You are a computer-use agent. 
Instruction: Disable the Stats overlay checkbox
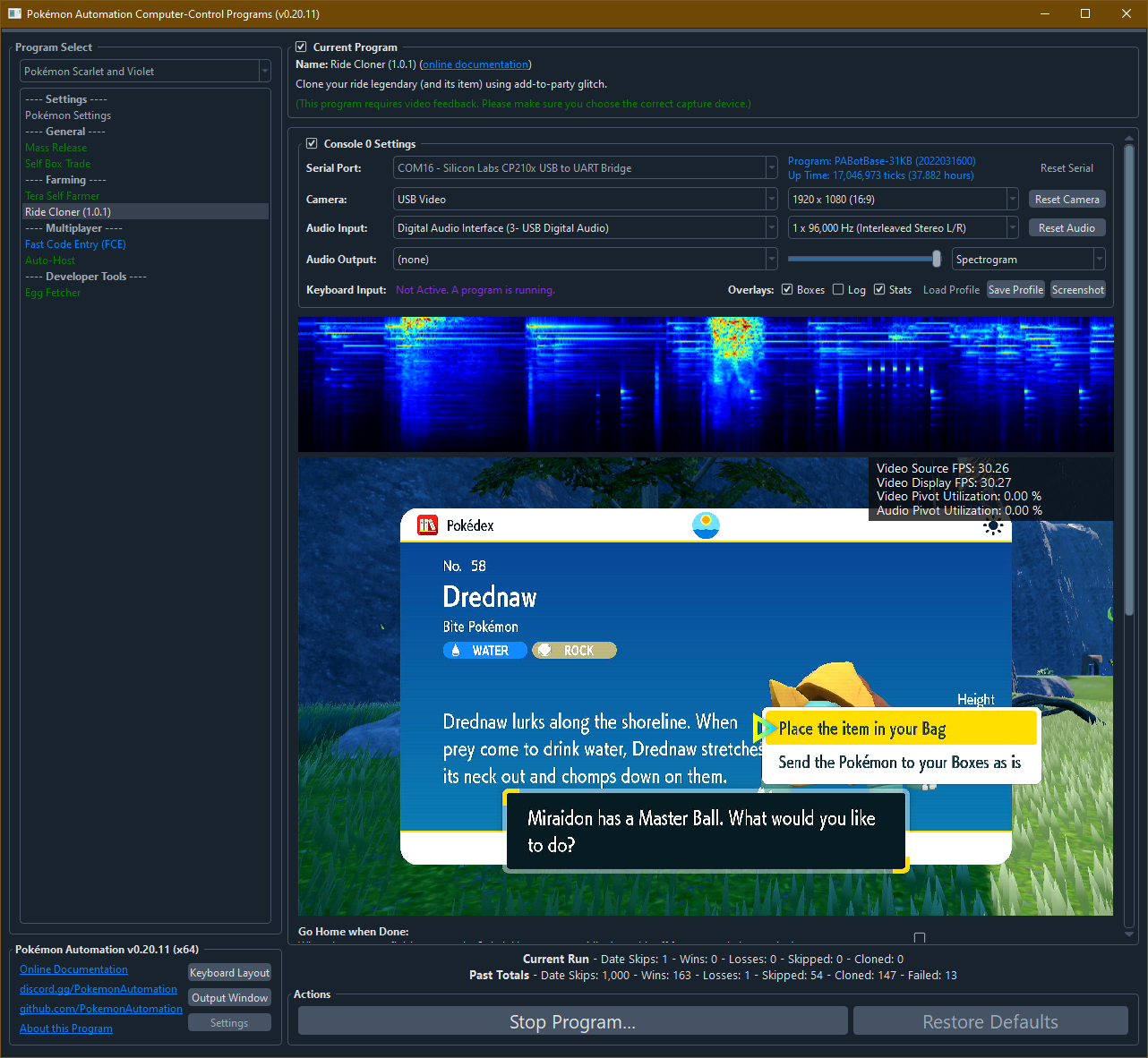tap(879, 289)
